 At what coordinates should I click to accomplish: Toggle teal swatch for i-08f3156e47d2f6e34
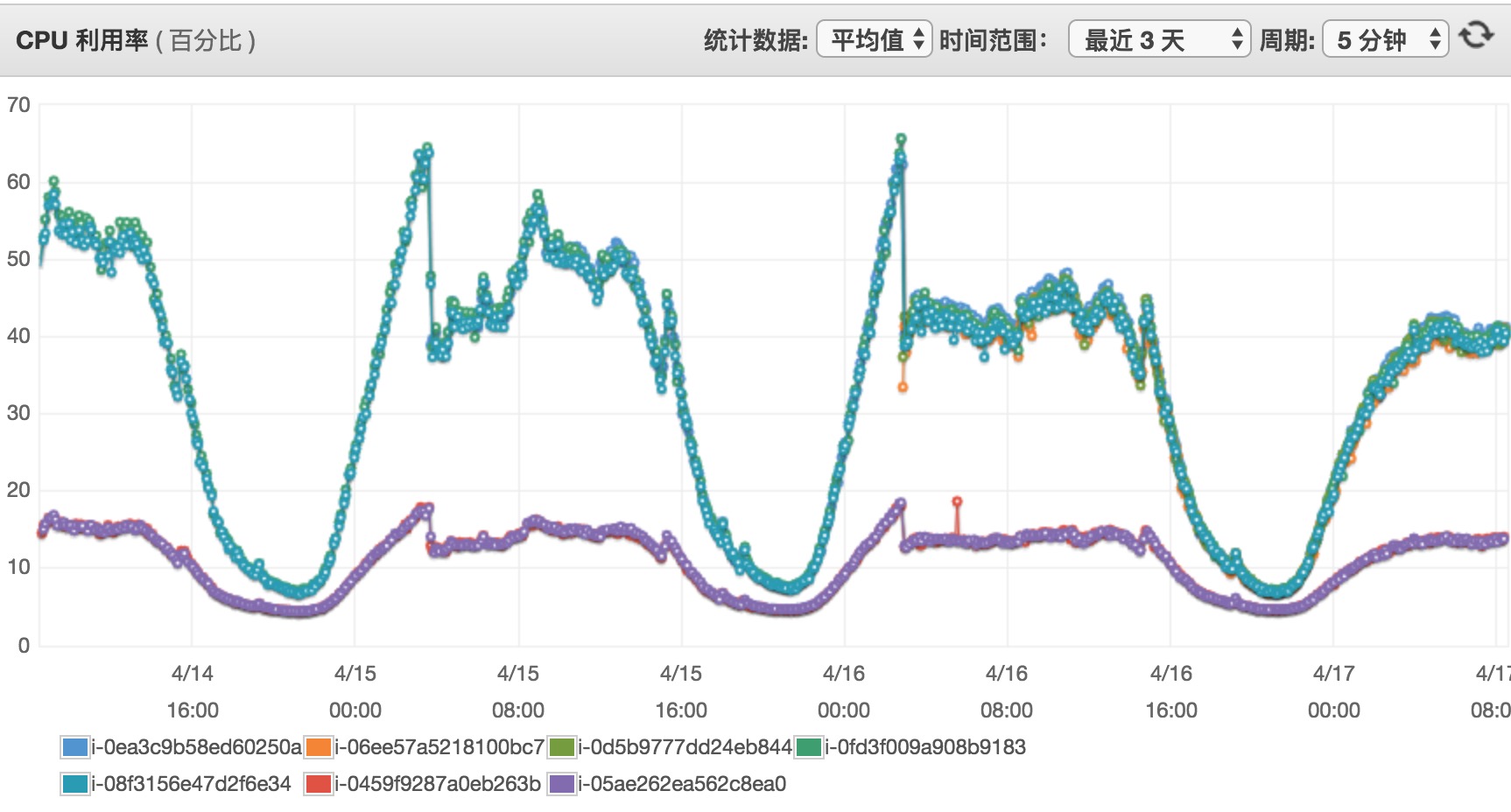click(x=75, y=784)
